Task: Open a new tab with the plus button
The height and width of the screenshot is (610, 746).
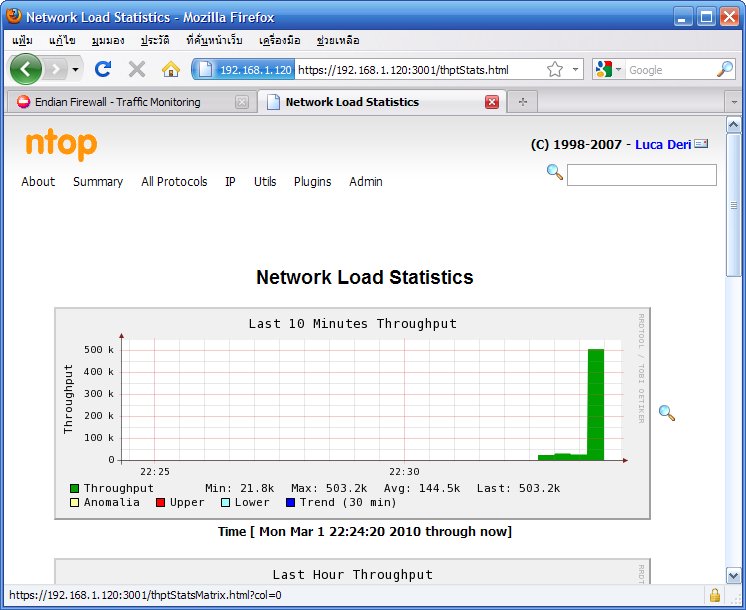Action: pyautogui.click(x=523, y=102)
